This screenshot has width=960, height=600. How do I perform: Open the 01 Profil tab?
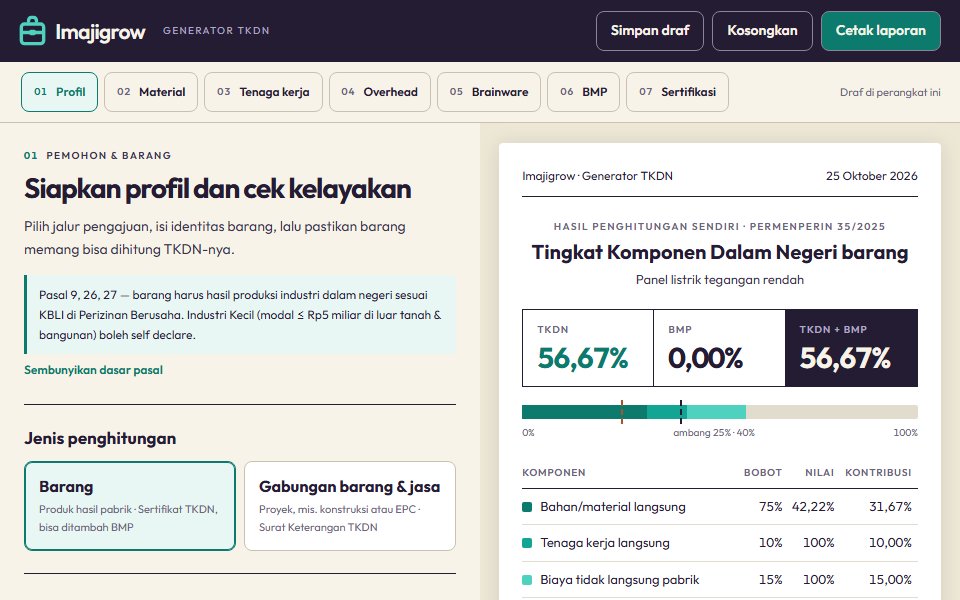pyautogui.click(x=59, y=92)
